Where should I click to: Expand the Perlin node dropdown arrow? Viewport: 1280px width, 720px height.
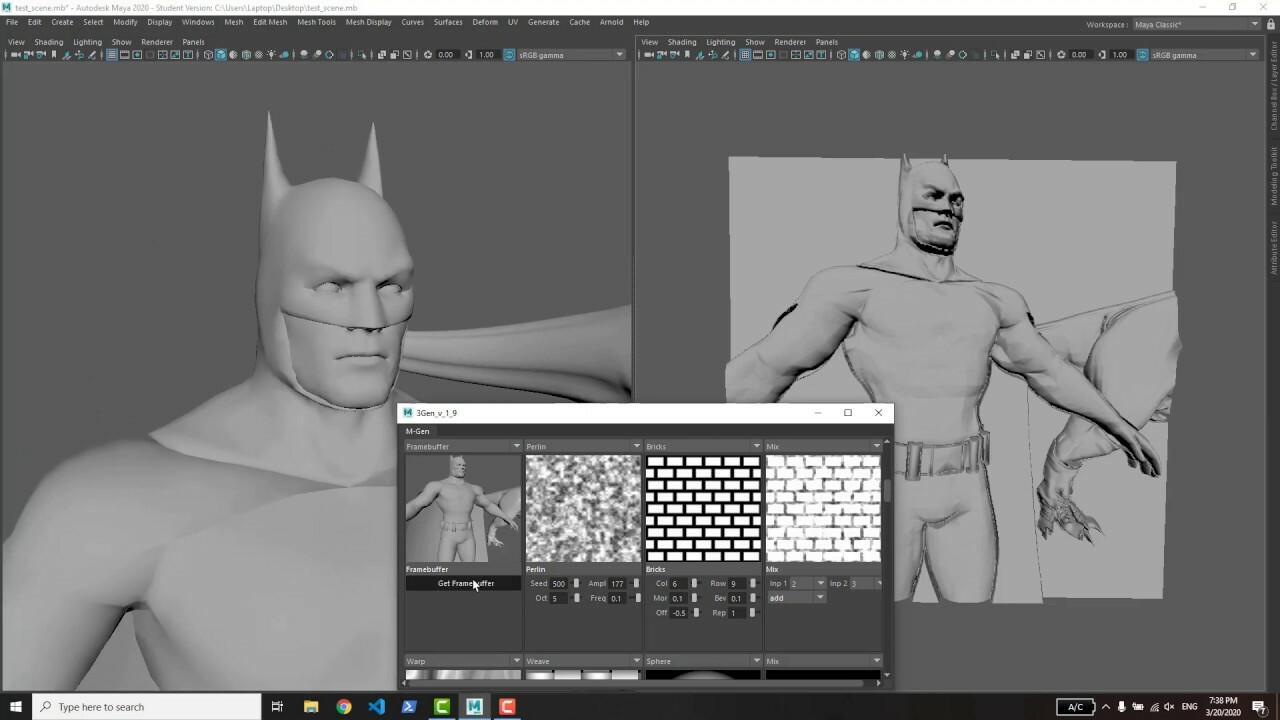(636, 446)
